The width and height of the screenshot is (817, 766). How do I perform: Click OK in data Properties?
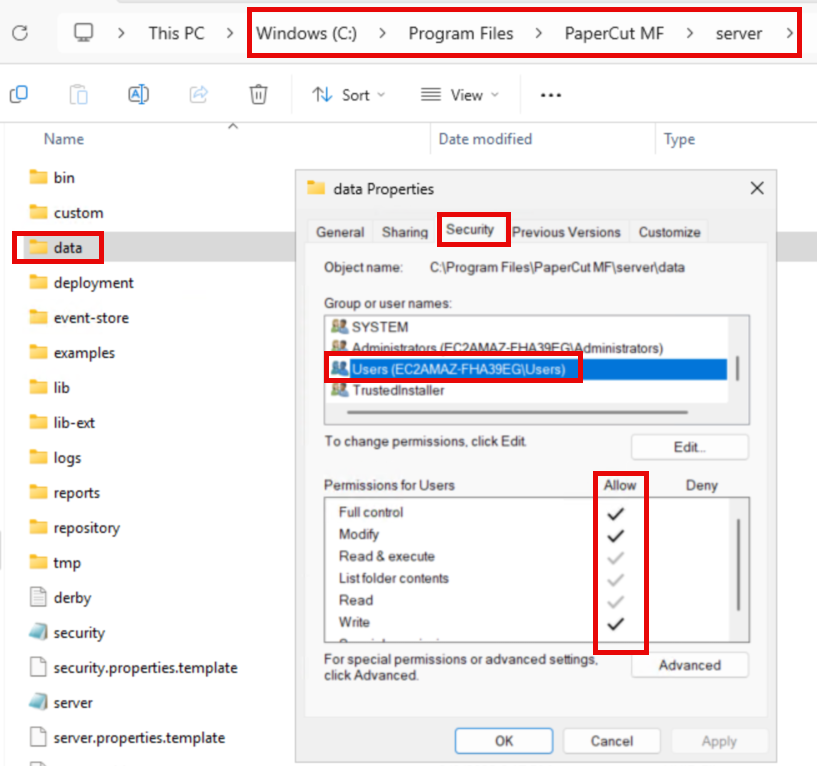[x=504, y=740]
